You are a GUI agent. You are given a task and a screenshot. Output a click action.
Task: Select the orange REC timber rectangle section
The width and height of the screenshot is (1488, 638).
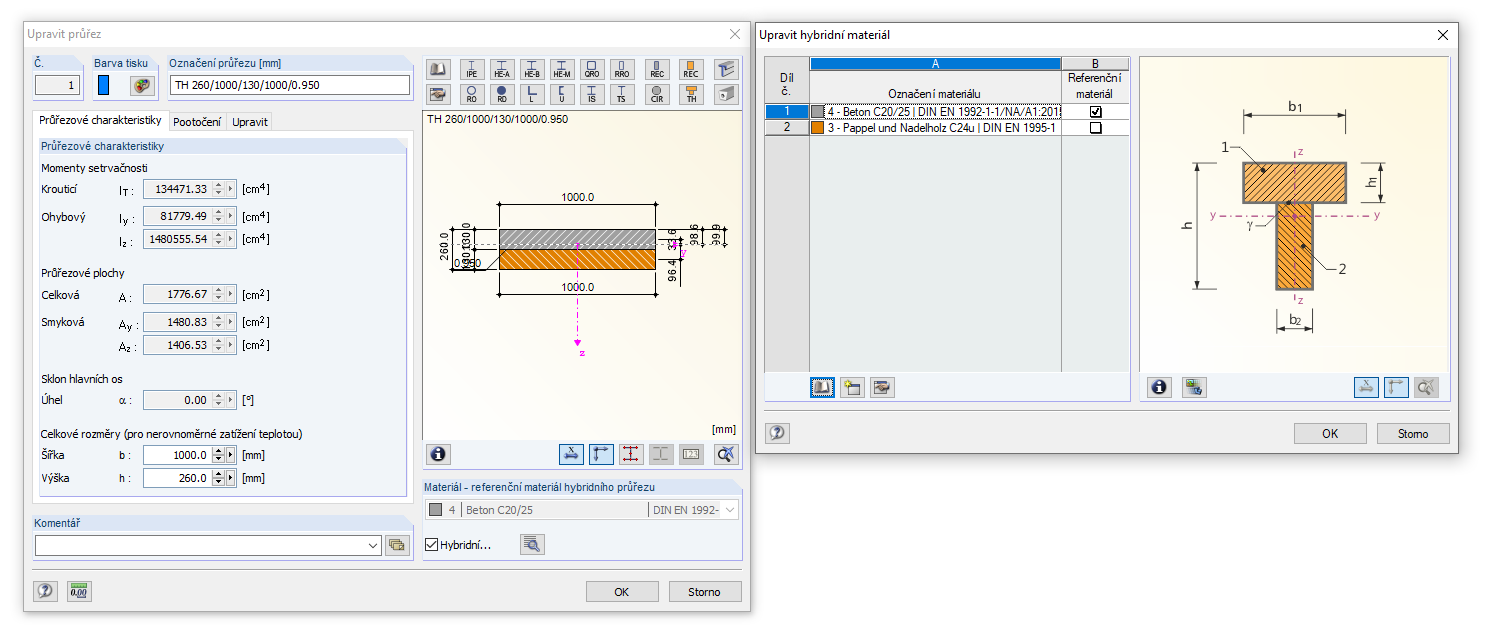tap(691, 69)
